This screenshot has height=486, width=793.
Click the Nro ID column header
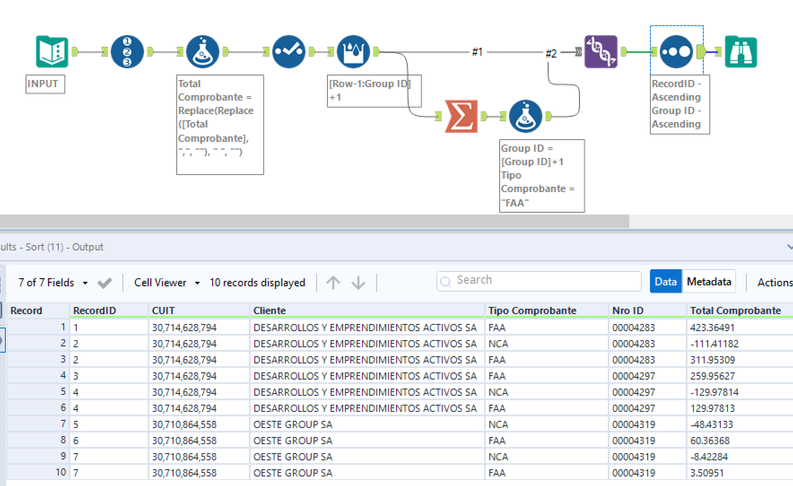point(647,311)
